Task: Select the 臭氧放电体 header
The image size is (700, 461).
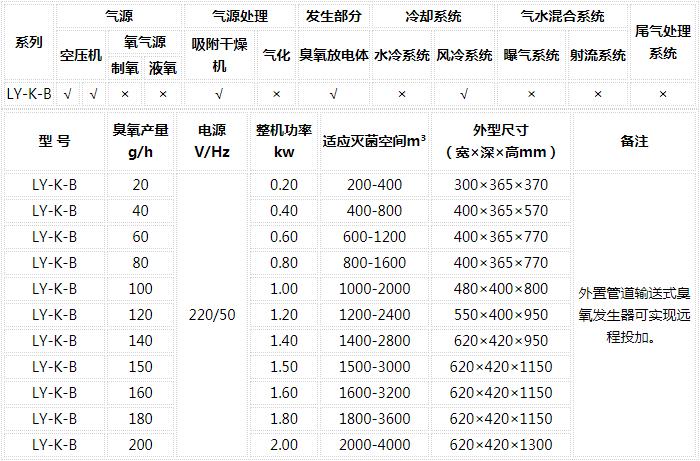Action: (x=333, y=55)
